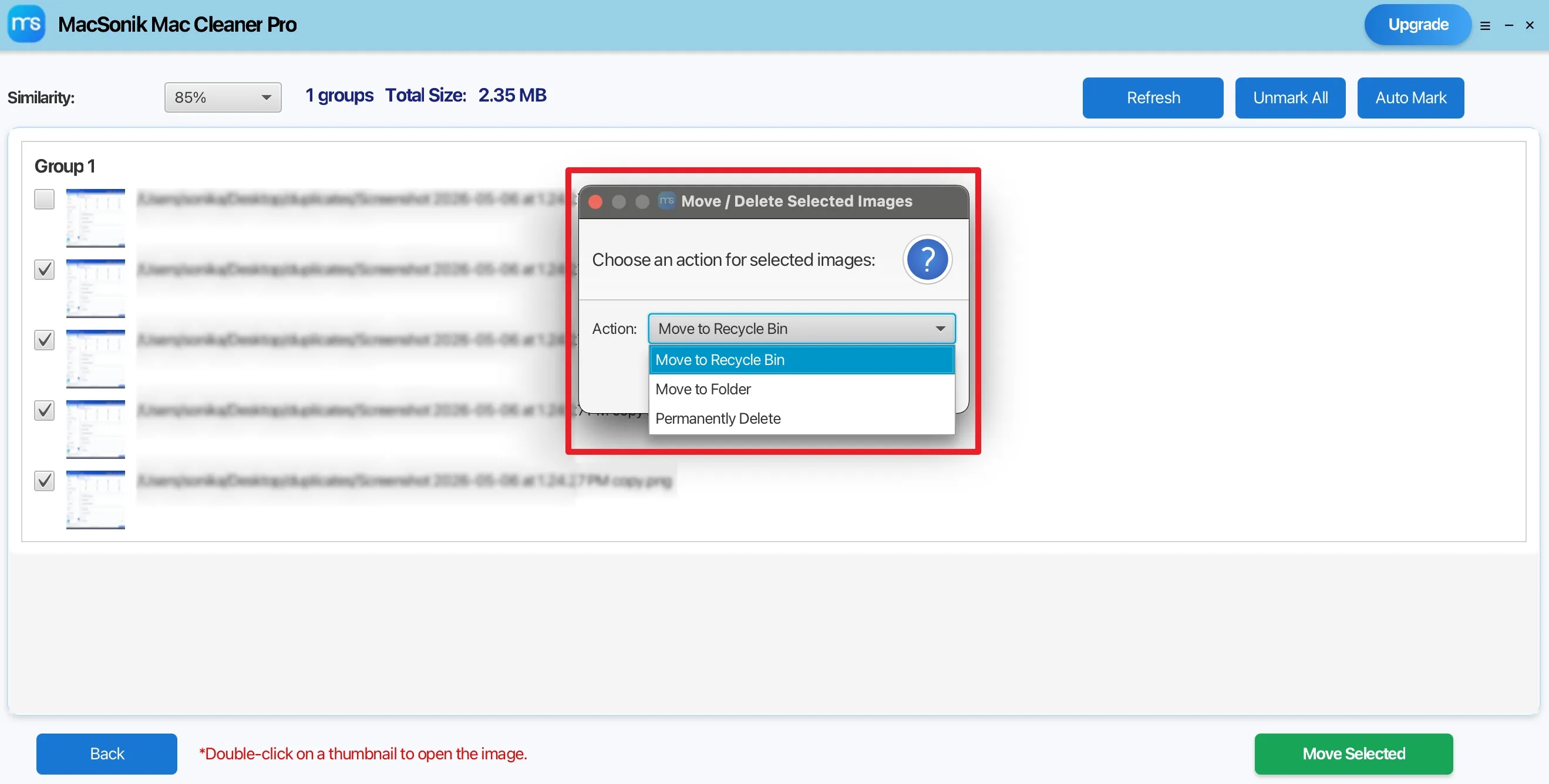Open the third thumbnail in Group 1
This screenshot has height=784, width=1549.
coord(96,359)
